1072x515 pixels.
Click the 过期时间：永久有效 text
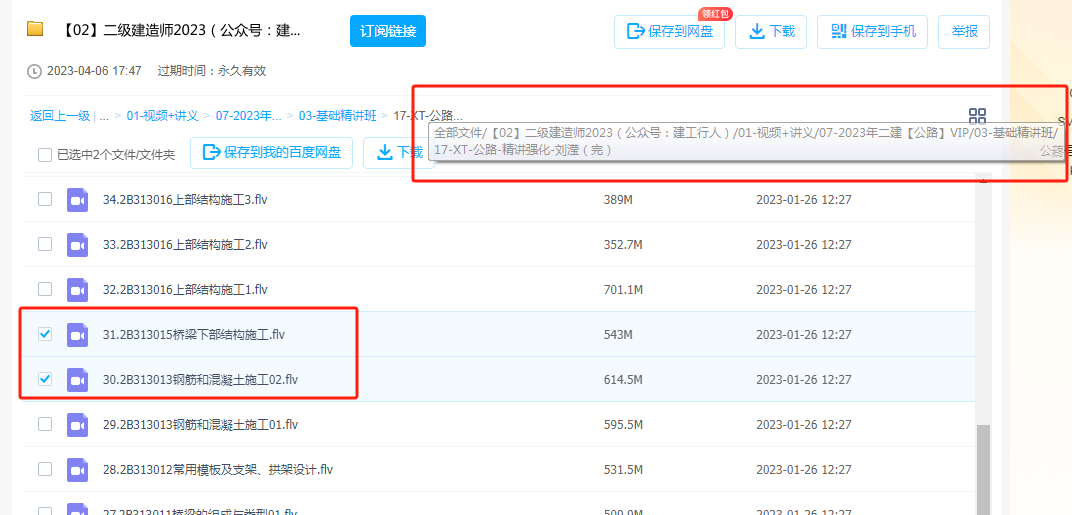(211, 70)
